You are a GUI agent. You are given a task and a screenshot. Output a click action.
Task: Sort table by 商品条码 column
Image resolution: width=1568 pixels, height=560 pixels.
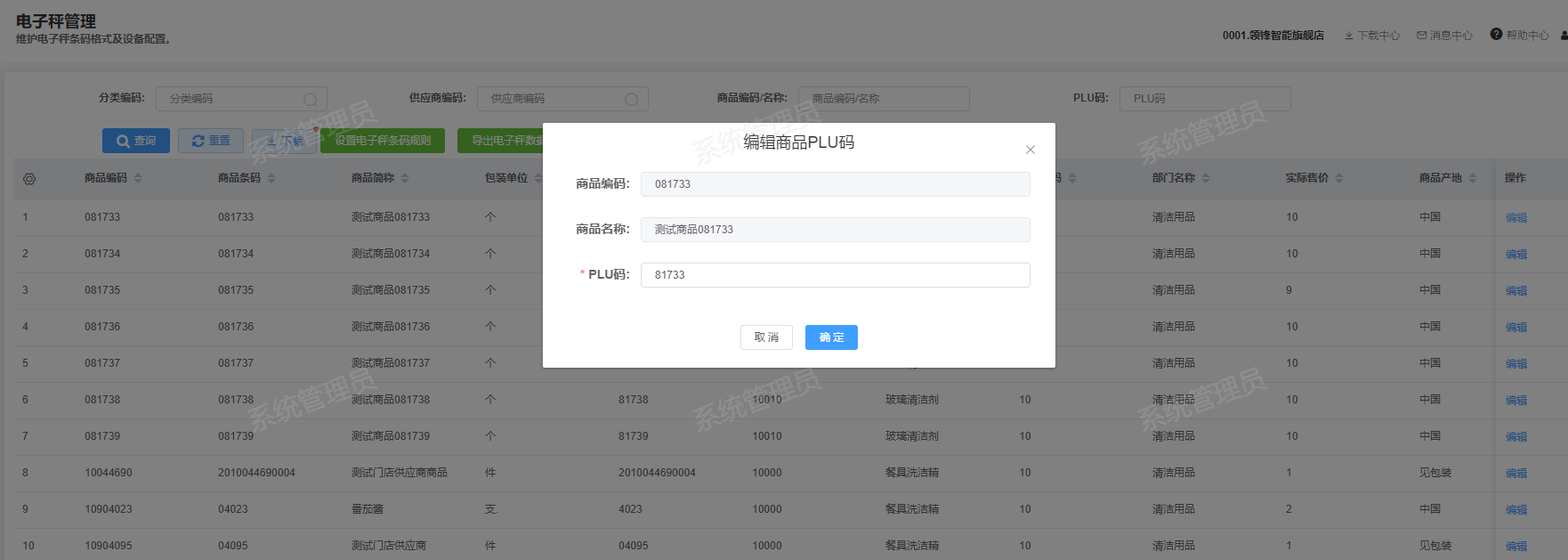(x=271, y=178)
